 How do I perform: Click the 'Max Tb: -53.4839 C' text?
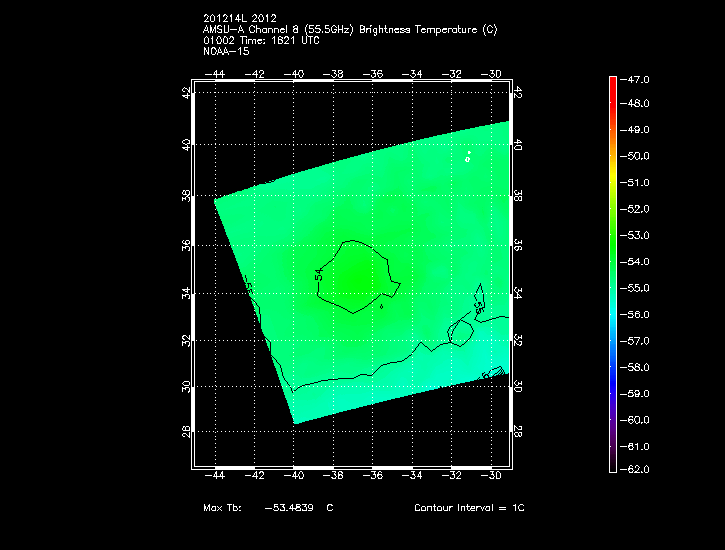click(x=268, y=508)
